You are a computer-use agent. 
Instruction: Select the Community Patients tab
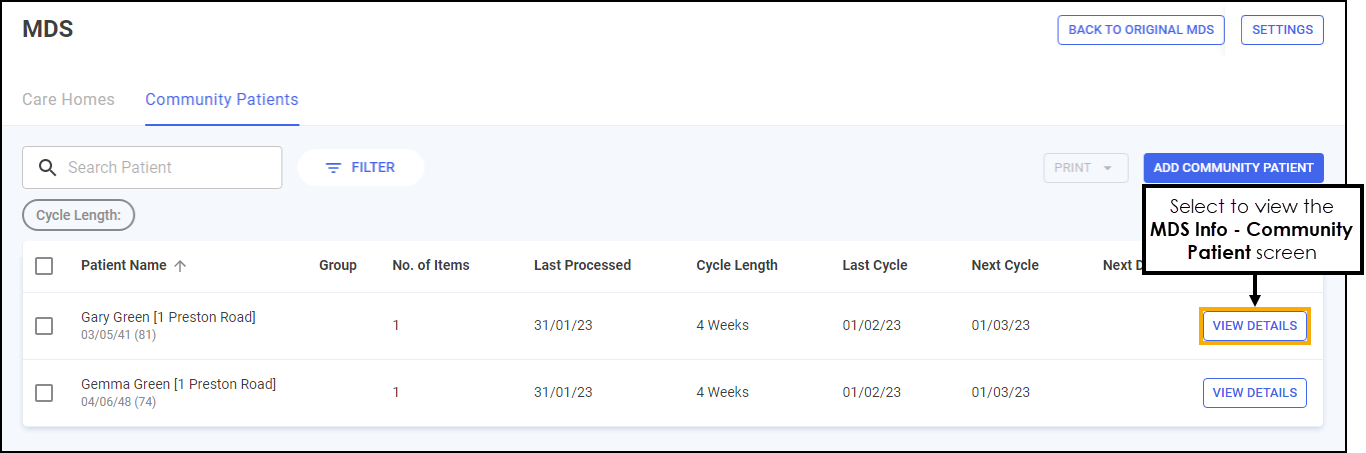[x=222, y=100]
